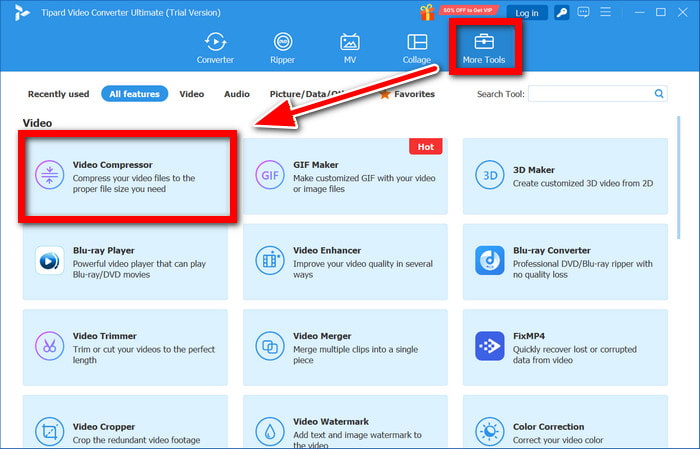Click the More Tools toolbox icon
The image size is (700, 449).
[x=484, y=42]
